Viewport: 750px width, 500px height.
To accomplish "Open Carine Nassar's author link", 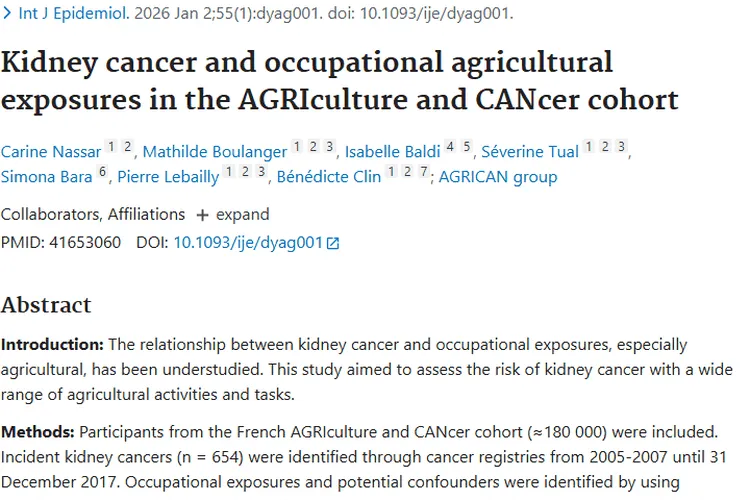I will tap(50, 152).
